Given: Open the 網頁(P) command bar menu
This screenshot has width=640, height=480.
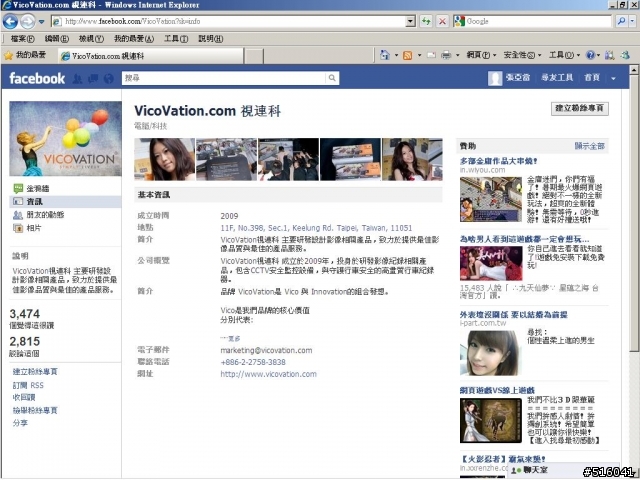Looking at the screenshot, I should (481, 55).
